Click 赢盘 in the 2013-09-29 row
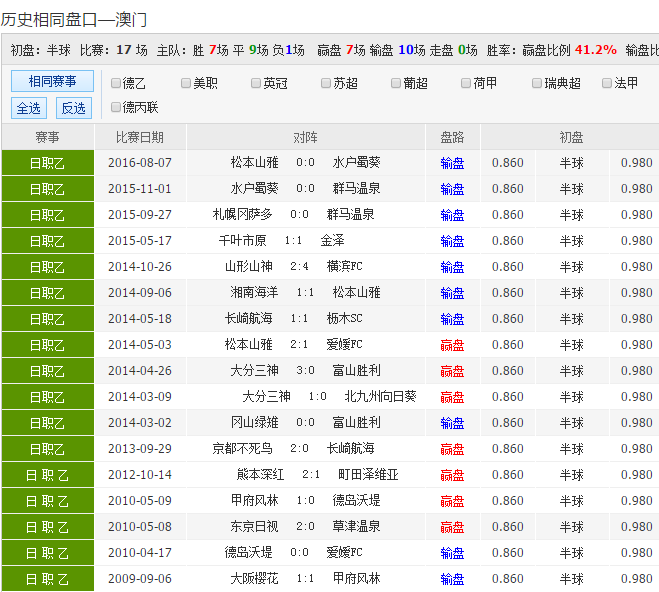 (x=452, y=449)
